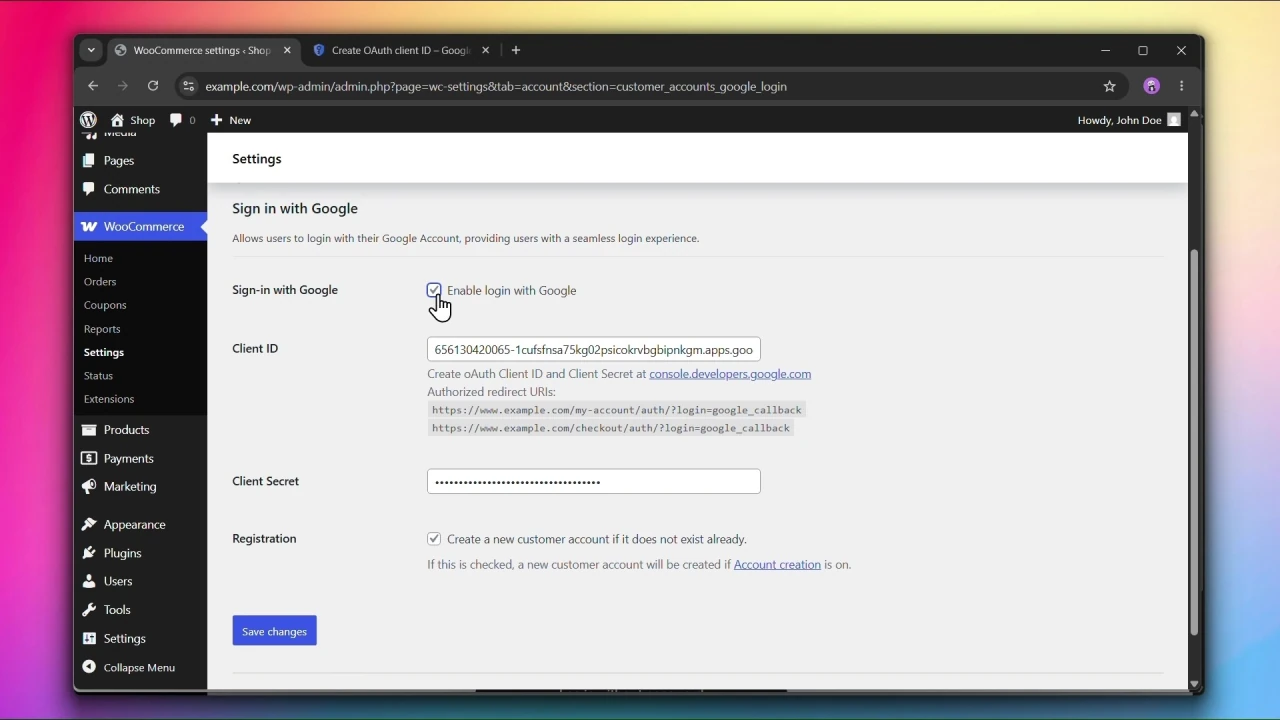Bookmark this page with the star icon
1280x720 pixels.
click(1110, 87)
